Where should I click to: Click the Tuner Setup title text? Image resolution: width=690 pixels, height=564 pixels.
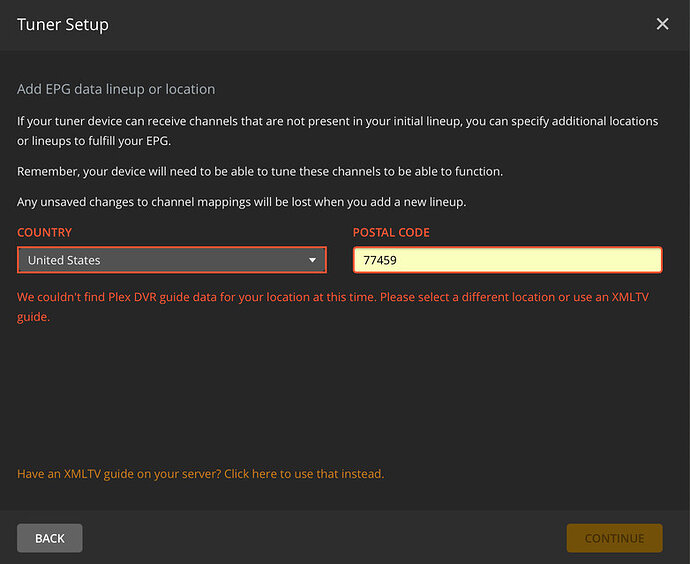(x=63, y=24)
